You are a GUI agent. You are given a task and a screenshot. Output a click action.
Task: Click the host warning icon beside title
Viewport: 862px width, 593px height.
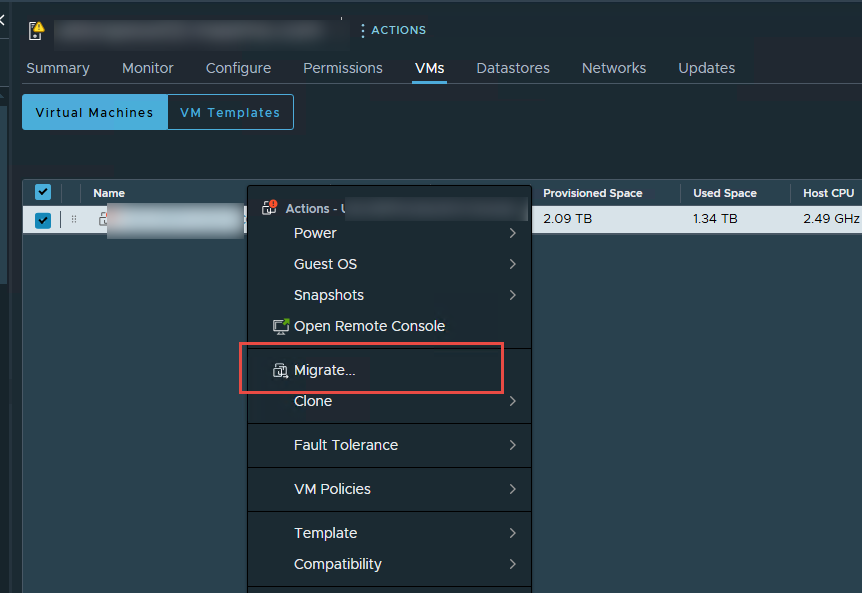pyautogui.click(x=36, y=30)
